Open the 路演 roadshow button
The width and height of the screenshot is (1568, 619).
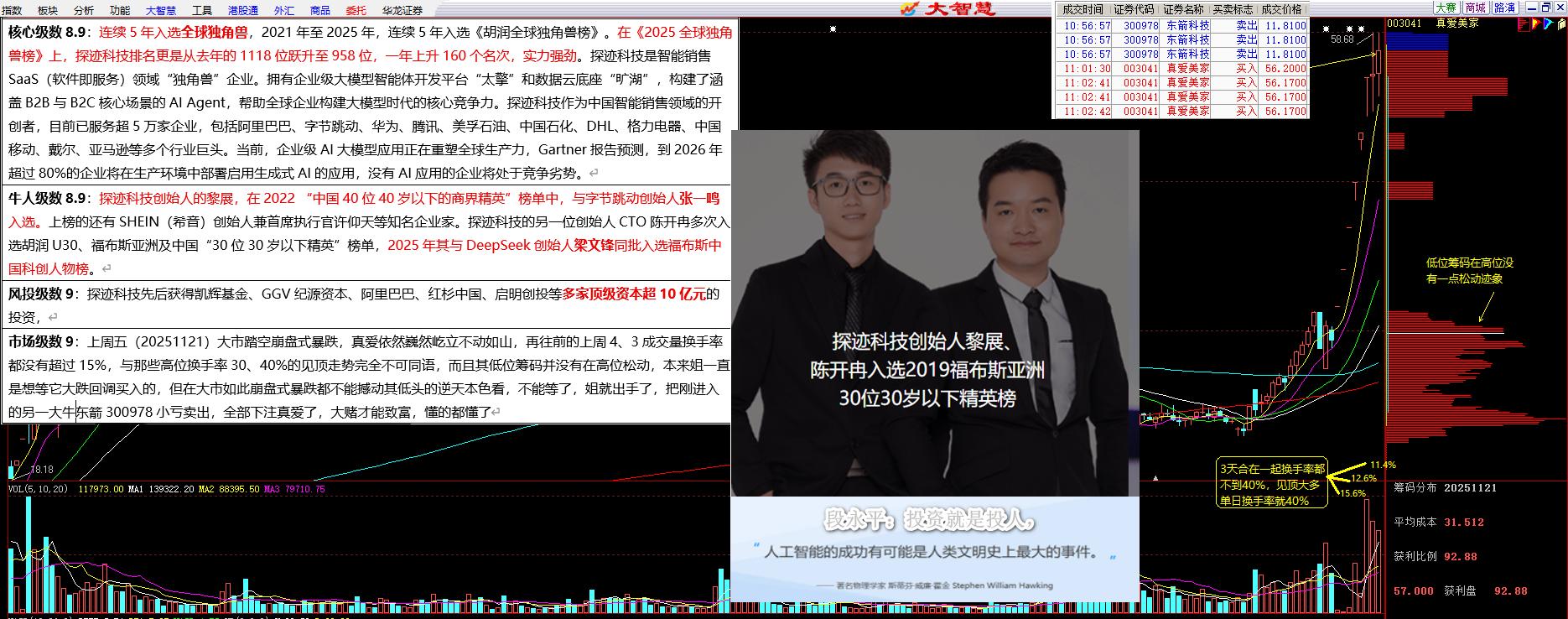pos(1505,8)
